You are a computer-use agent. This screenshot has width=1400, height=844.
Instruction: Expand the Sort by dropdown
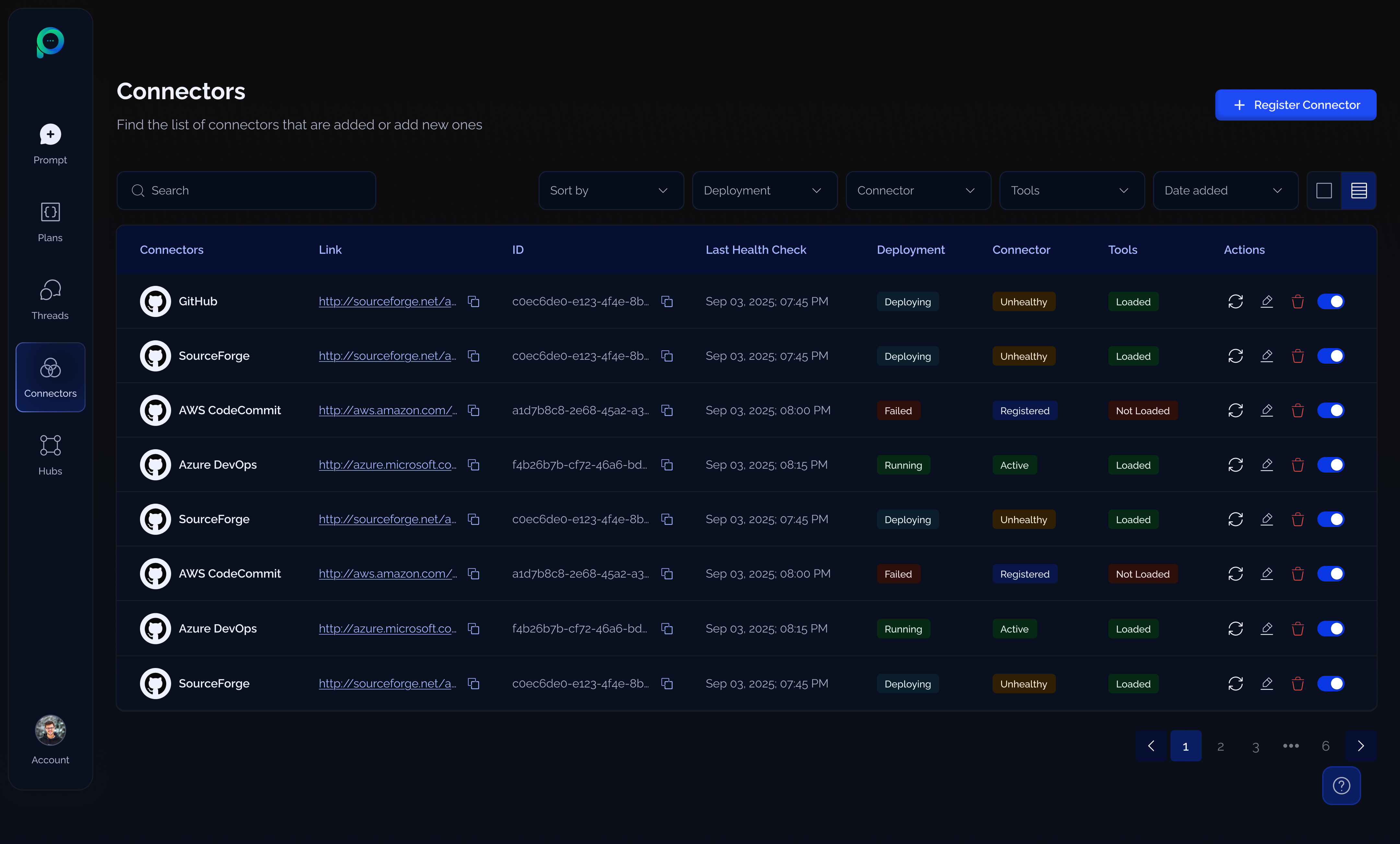611,190
